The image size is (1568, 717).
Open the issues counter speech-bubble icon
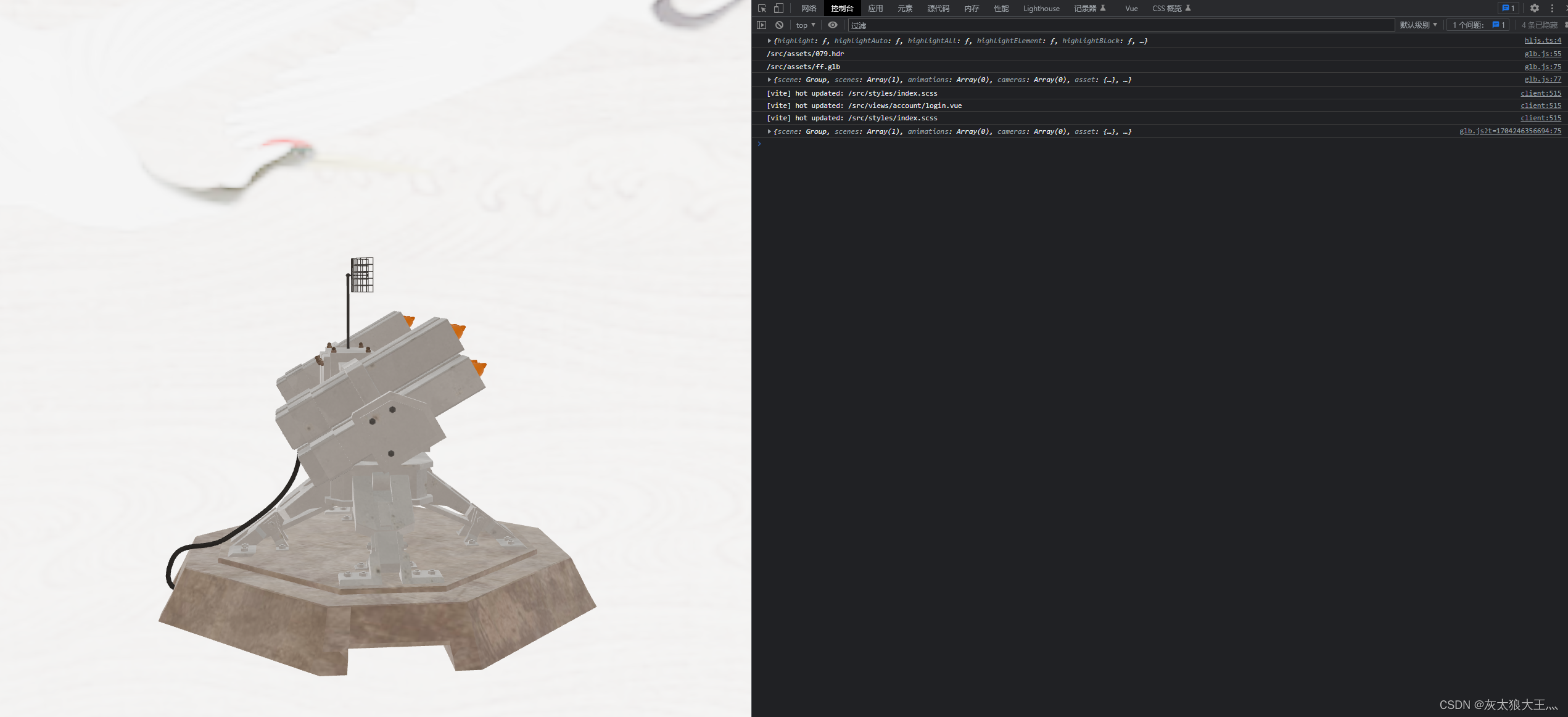pos(1508,8)
